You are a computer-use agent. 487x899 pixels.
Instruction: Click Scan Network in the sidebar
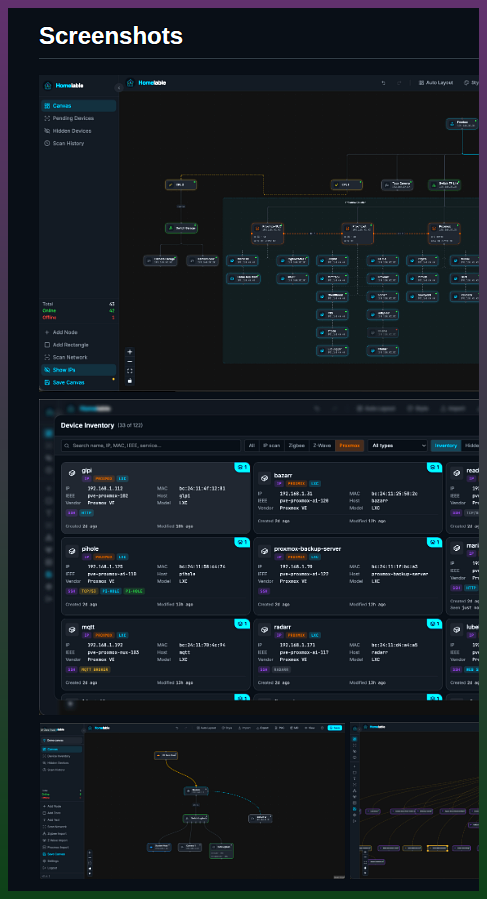coord(79,357)
